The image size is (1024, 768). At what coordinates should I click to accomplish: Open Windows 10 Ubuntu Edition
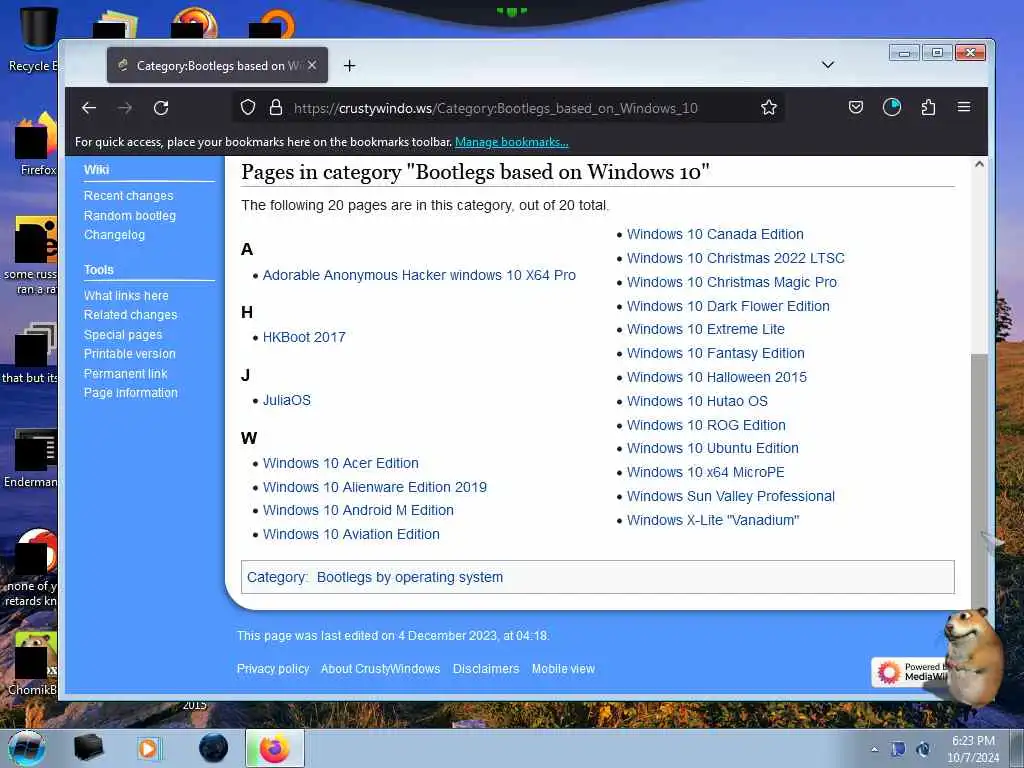(712, 448)
